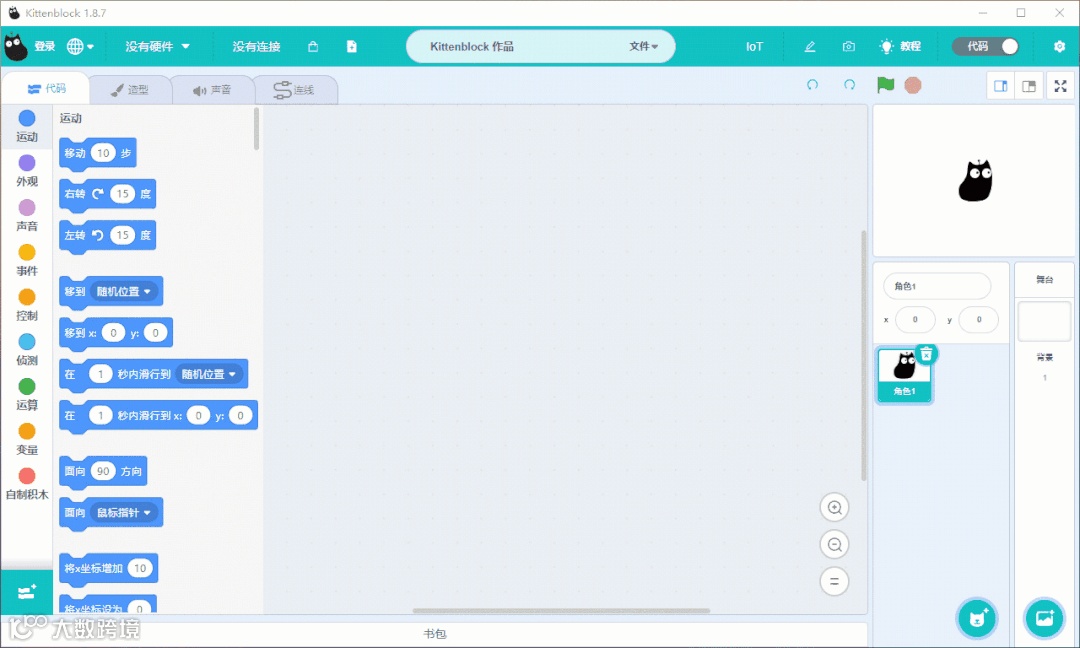Click 10 value in 将x坐标增加 block
Viewport: 1080px width, 648px height.
pyautogui.click(x=140, y=568)
